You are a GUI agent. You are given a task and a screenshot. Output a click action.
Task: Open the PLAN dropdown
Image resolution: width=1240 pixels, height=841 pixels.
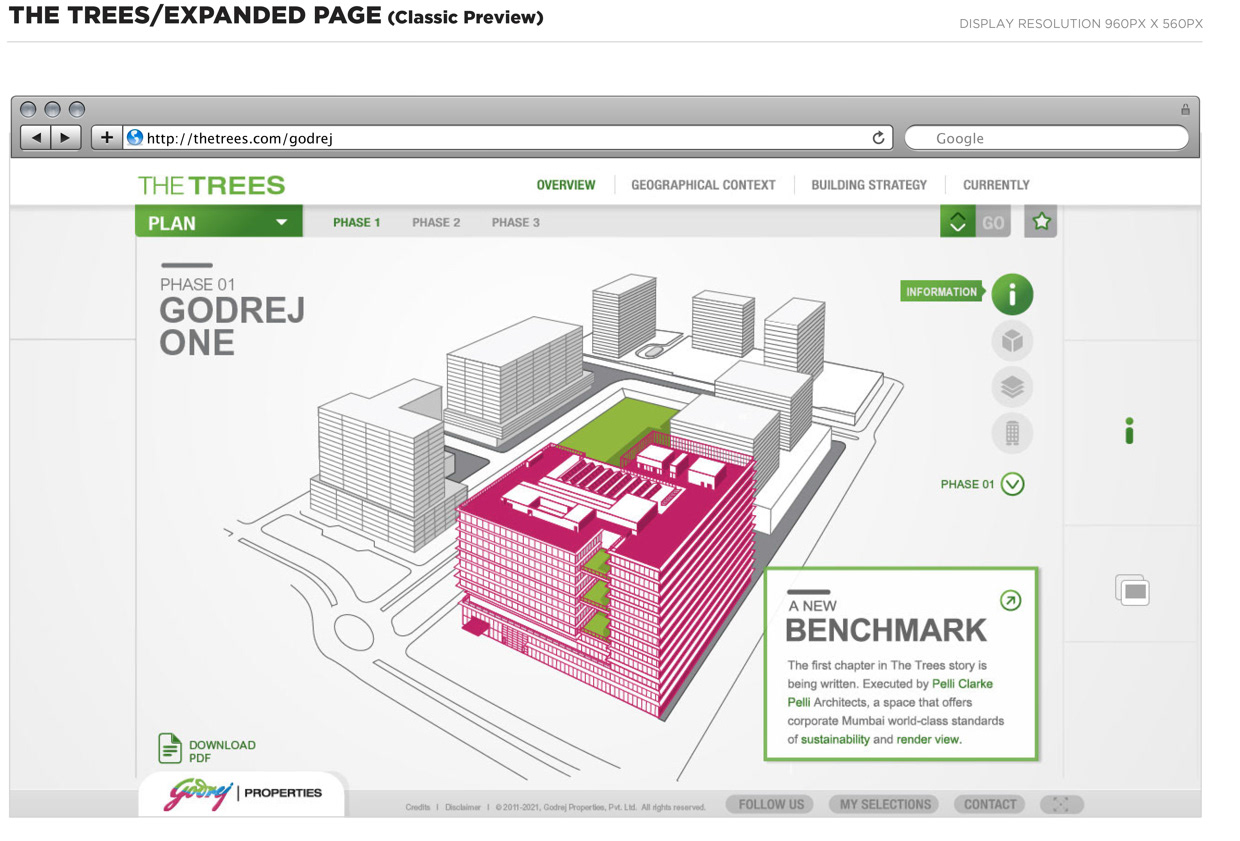219,222
